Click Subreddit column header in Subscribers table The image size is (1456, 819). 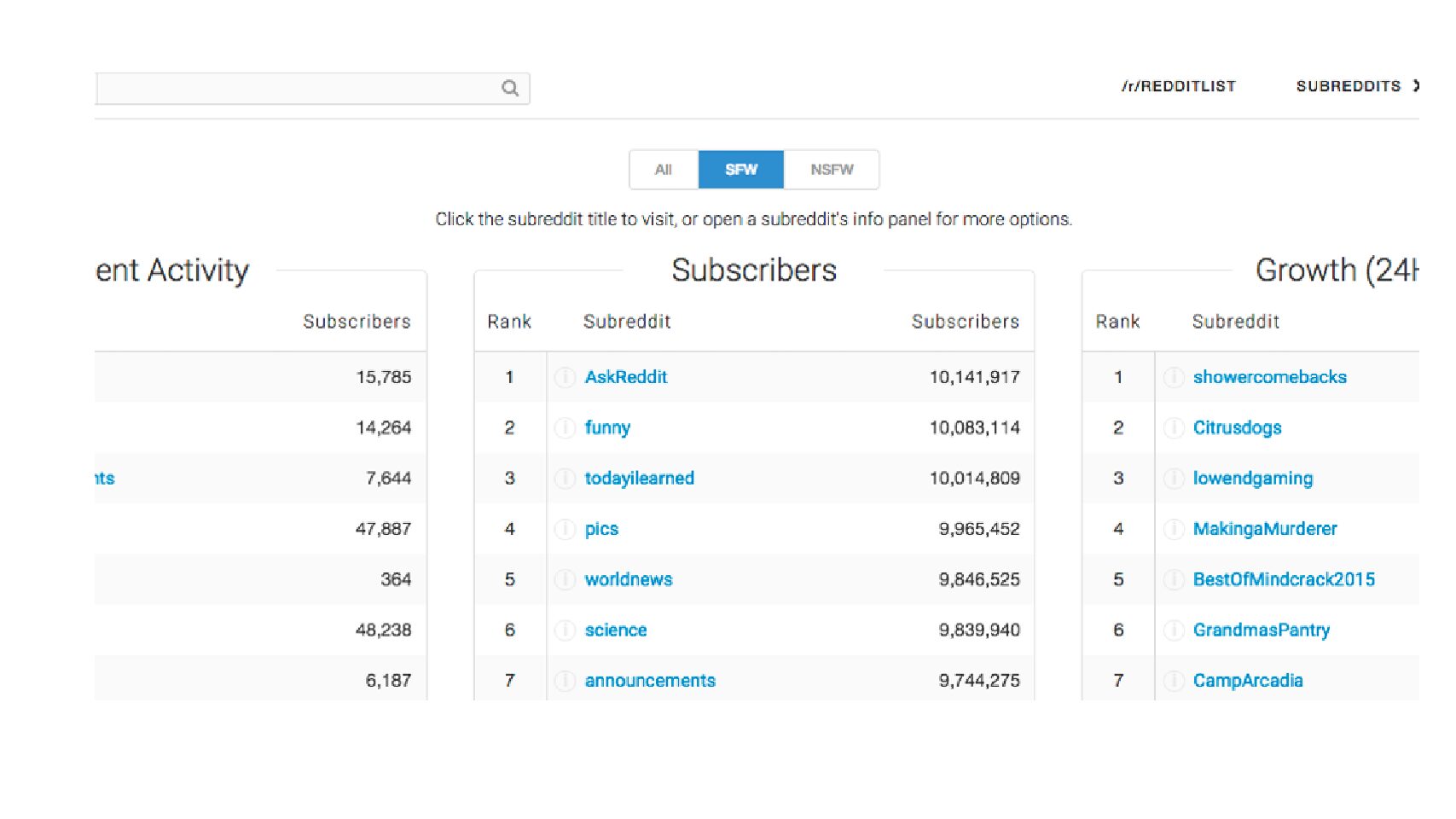(x=627, y=322)
